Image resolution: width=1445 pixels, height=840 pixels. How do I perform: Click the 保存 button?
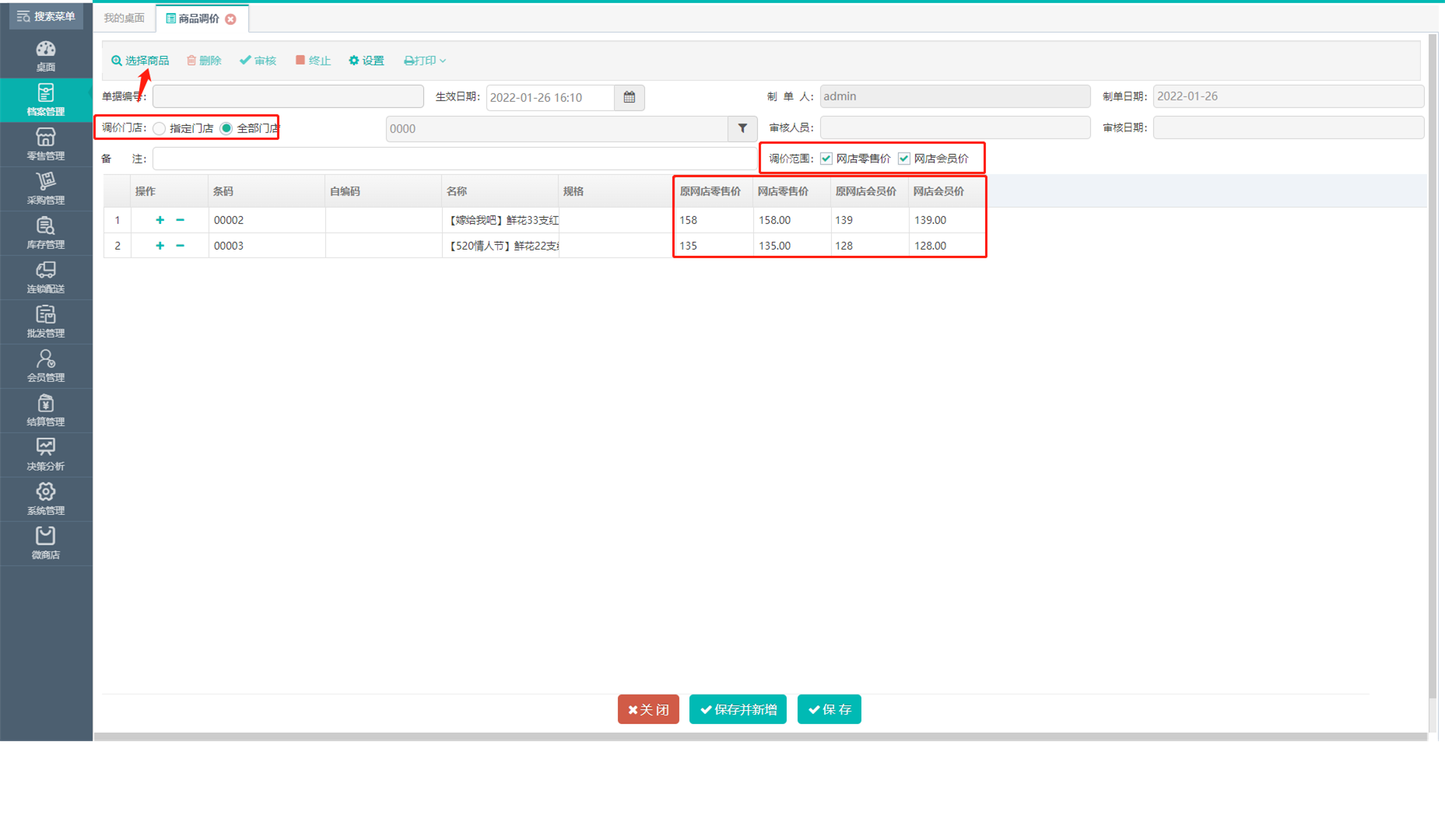tap(829, 709)
